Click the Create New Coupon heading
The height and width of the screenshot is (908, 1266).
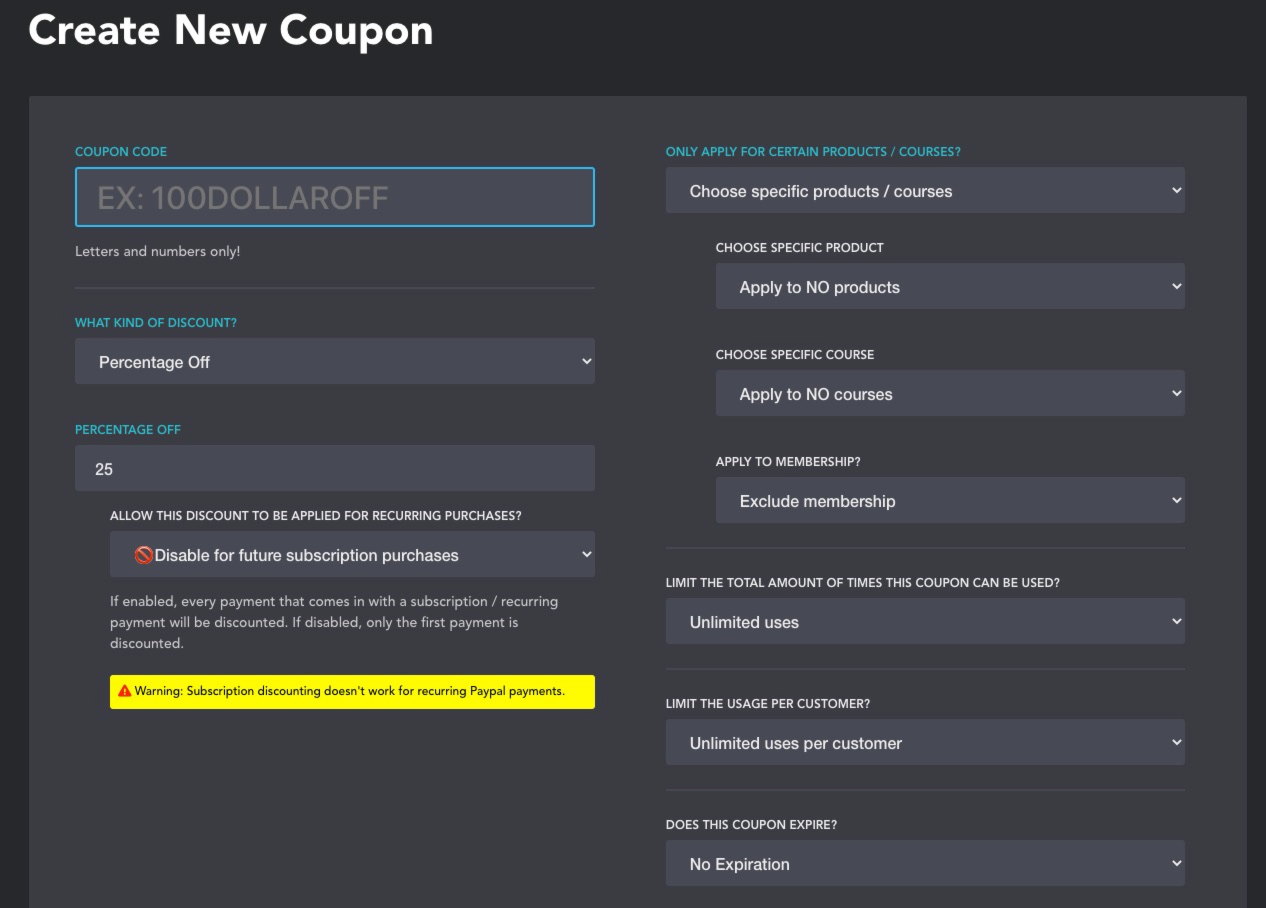pyautogui.click(x=231, y=30)
